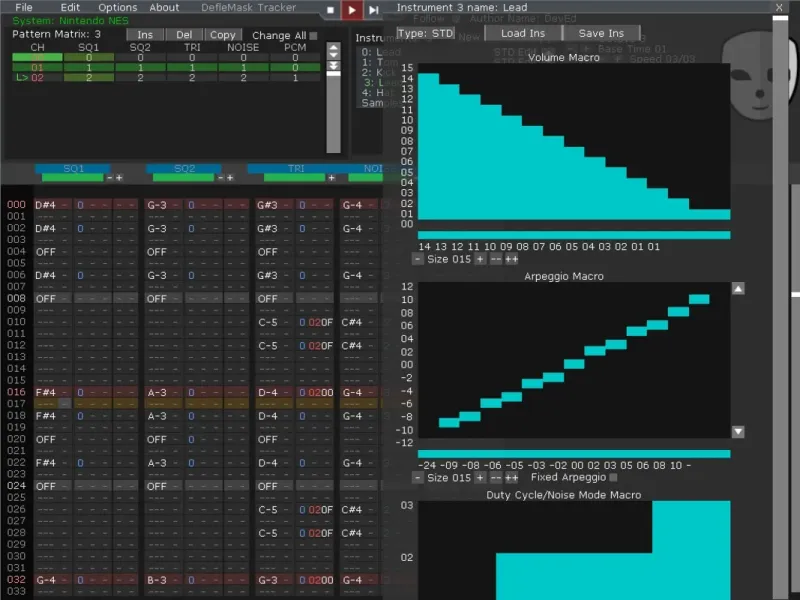Click the pattern matrix double-down arrow

pos(334,66)
